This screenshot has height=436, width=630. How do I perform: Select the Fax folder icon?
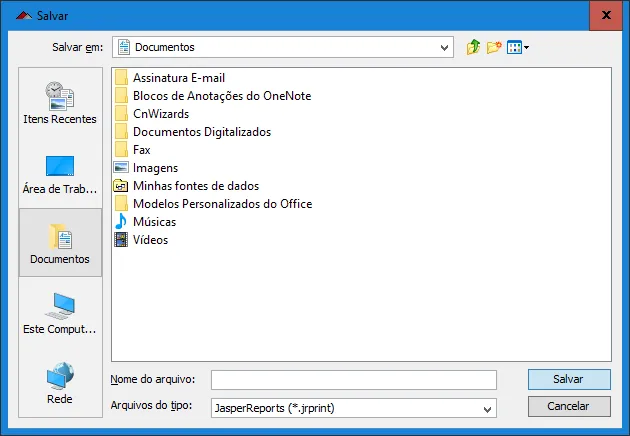(121, 150)
